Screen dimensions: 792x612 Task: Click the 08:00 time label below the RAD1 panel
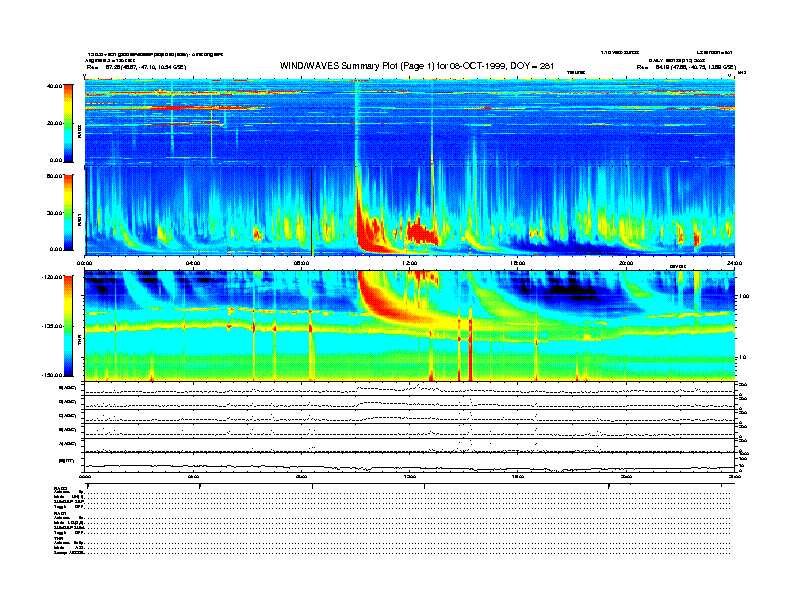pos(301,263)
